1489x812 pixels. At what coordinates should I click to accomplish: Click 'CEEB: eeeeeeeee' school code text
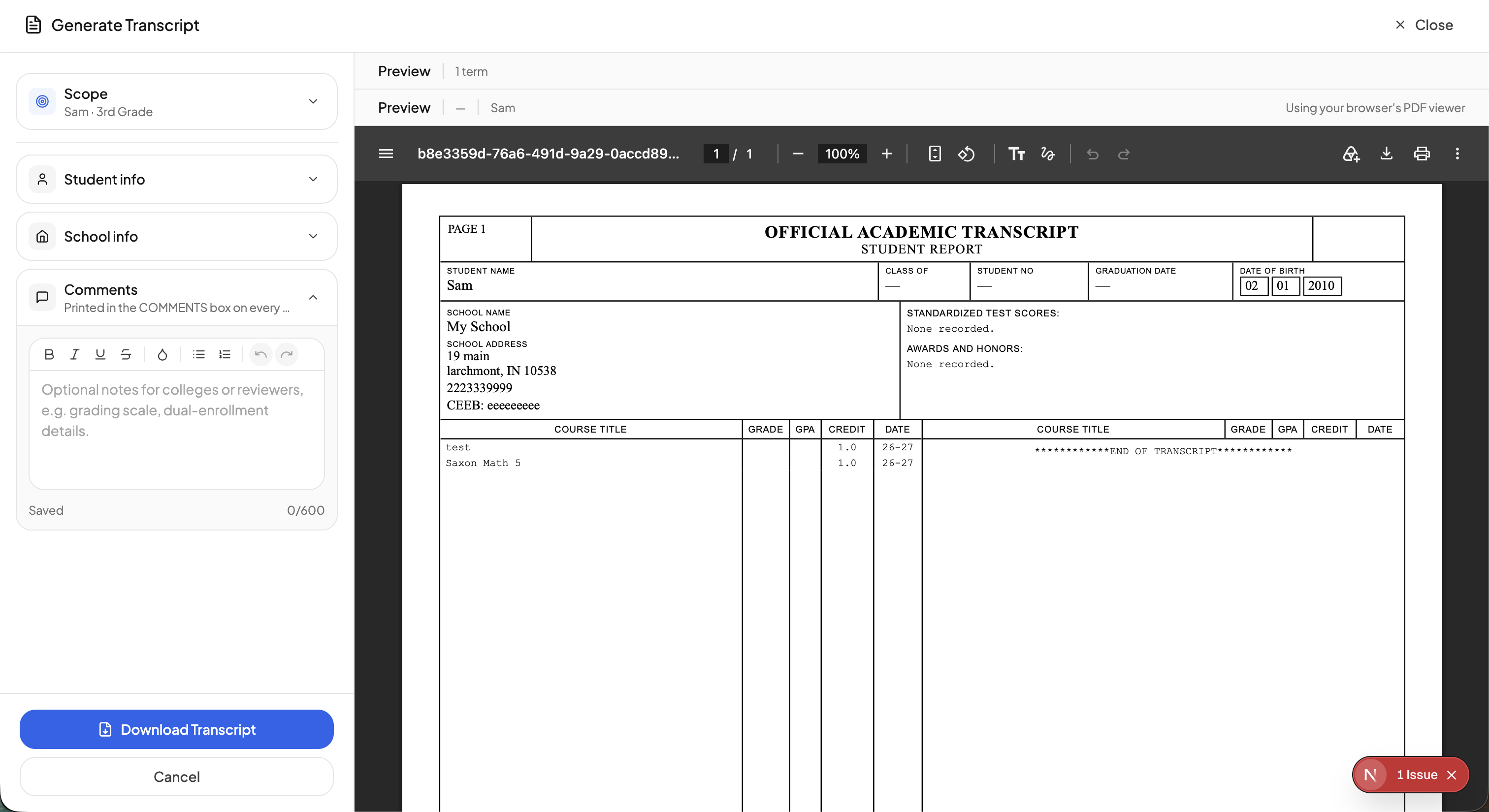pyautogui.click(x=493, y=406)
